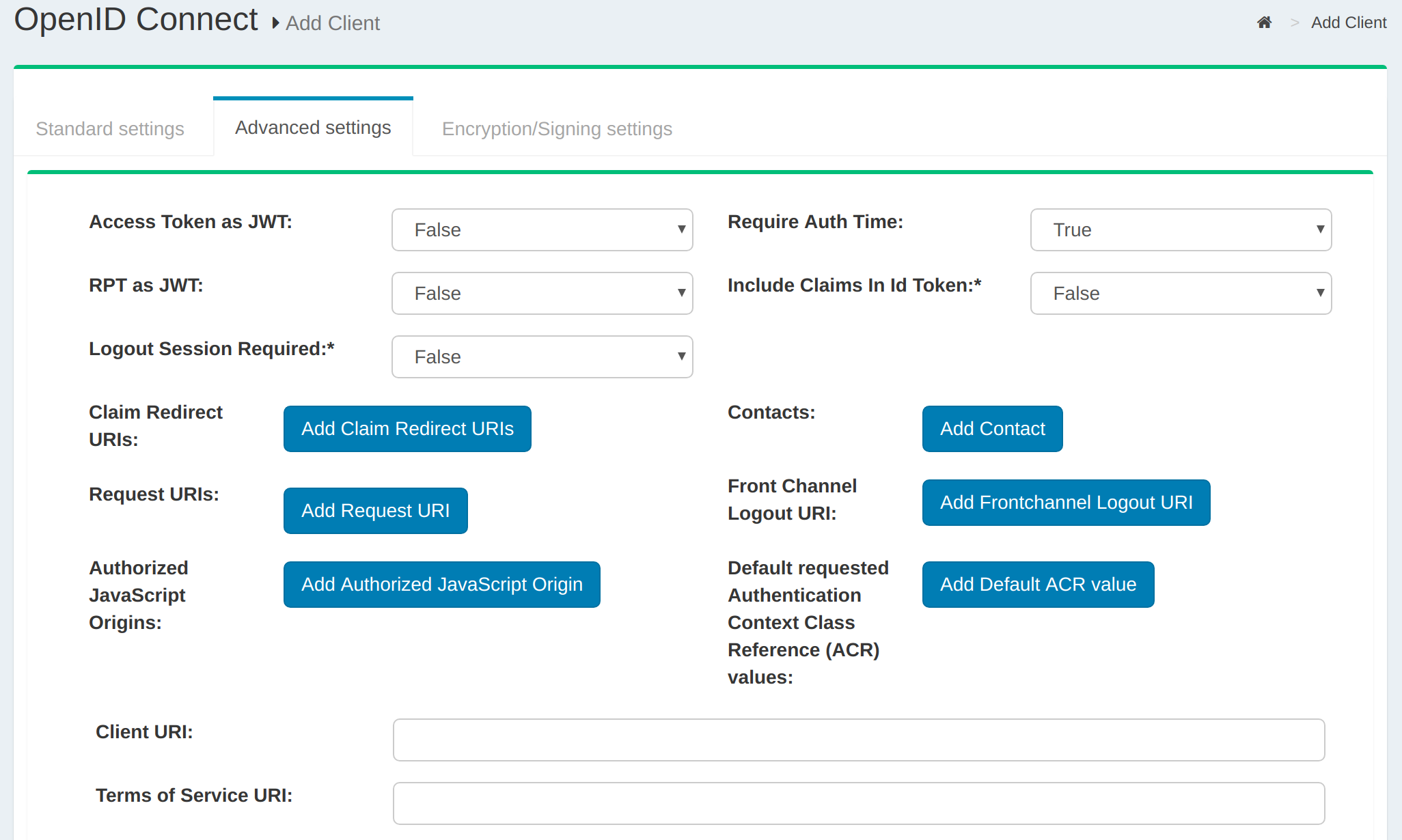Click Add Frontchannel Logout URI

tap(1065, 502)
